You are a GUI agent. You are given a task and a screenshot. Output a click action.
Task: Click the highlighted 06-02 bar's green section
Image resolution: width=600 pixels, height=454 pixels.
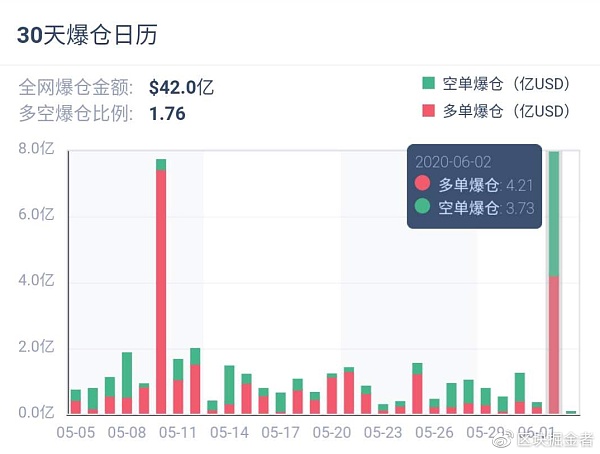554,212
